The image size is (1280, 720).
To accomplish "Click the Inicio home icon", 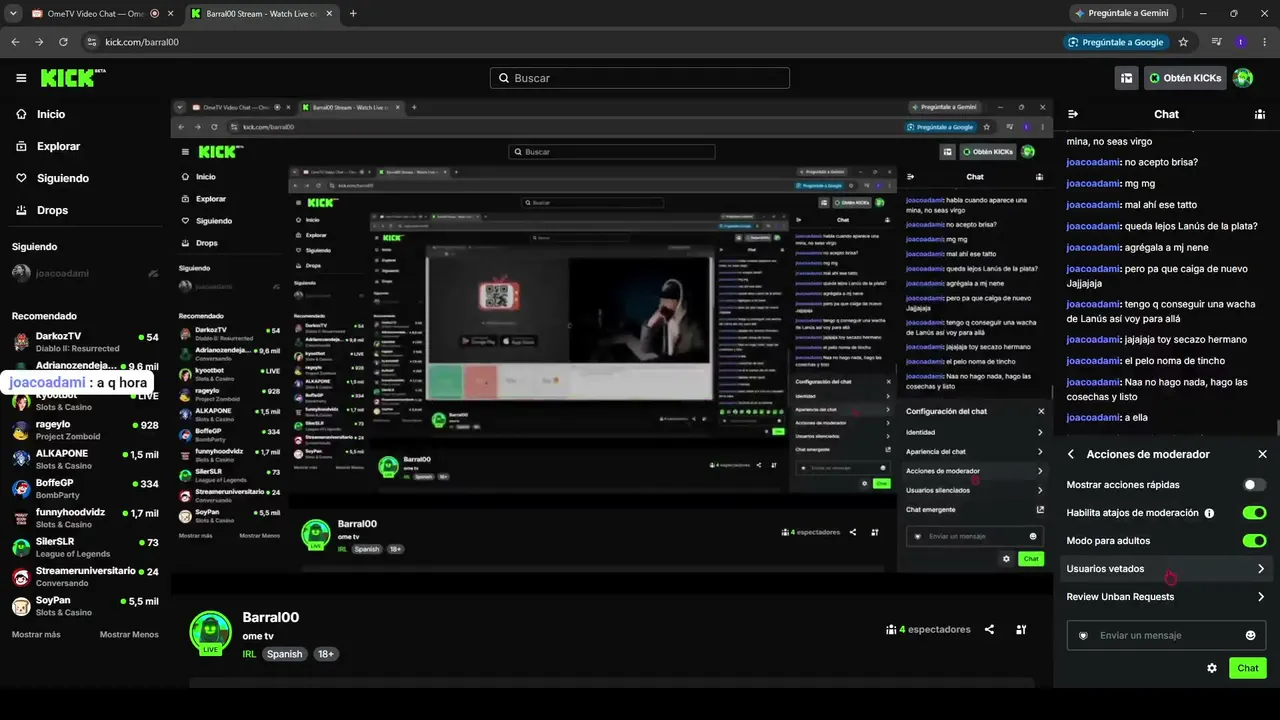I will tap(21, 114).
